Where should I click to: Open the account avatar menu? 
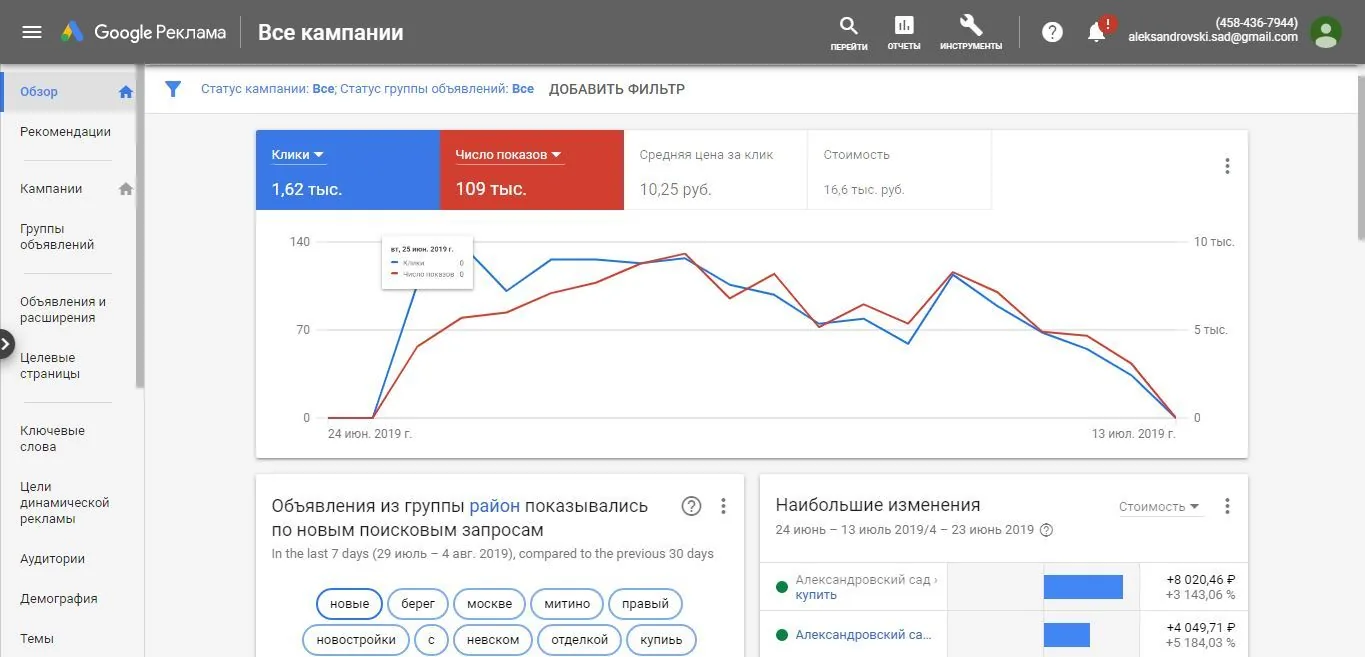(x=1326, y=32)
